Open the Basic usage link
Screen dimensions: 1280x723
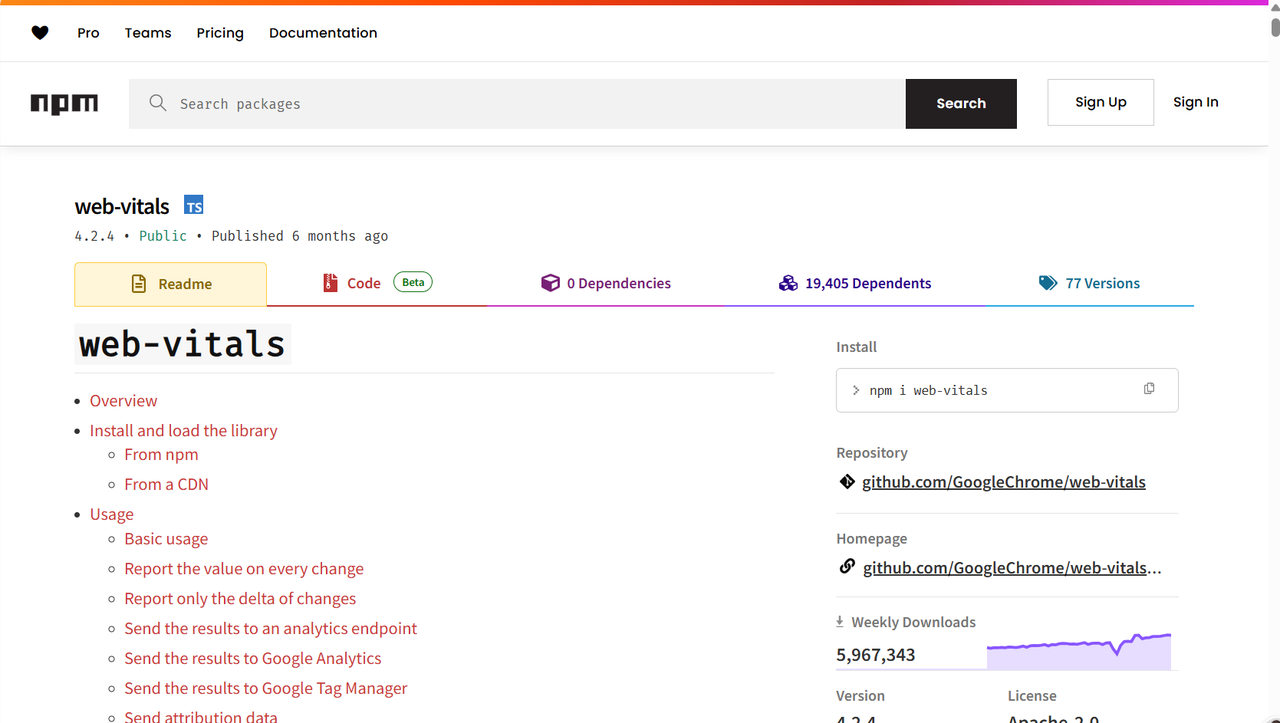[x=166, y=538]
